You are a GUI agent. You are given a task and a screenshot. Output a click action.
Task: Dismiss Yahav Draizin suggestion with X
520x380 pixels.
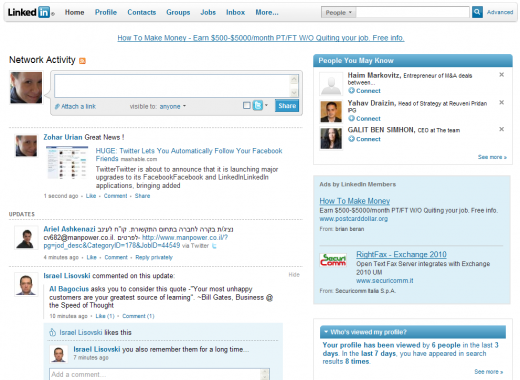point(501,102)
